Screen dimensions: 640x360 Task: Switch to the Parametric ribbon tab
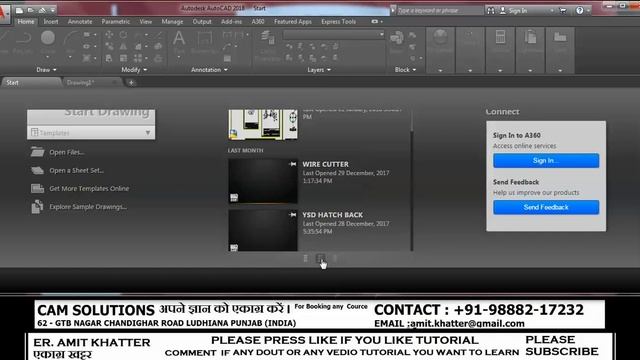(x=116, y=22)
